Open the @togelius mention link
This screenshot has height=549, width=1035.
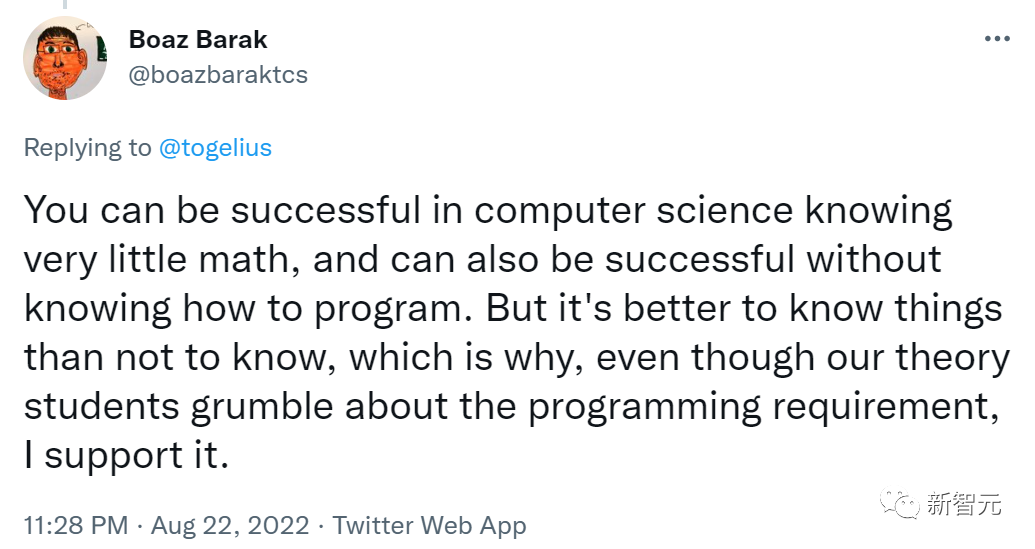215,148
